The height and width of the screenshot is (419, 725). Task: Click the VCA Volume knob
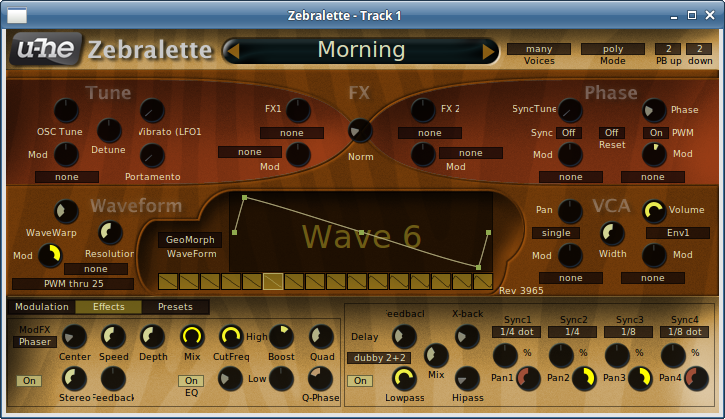654,212
